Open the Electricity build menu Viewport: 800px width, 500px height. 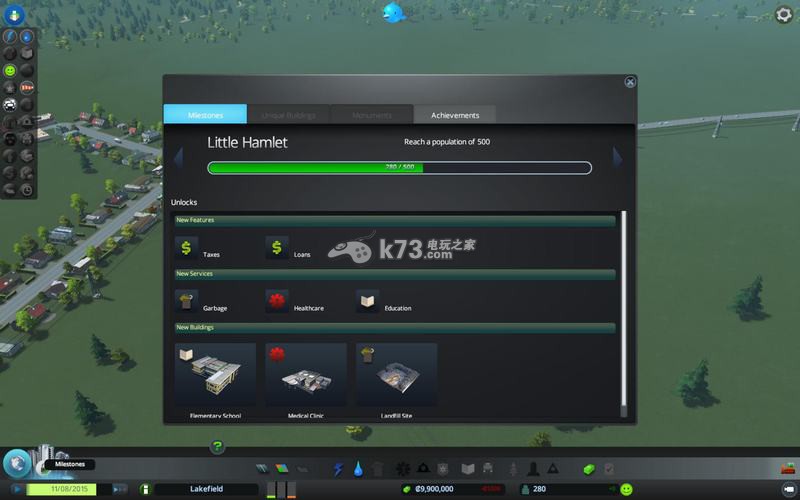338,469
